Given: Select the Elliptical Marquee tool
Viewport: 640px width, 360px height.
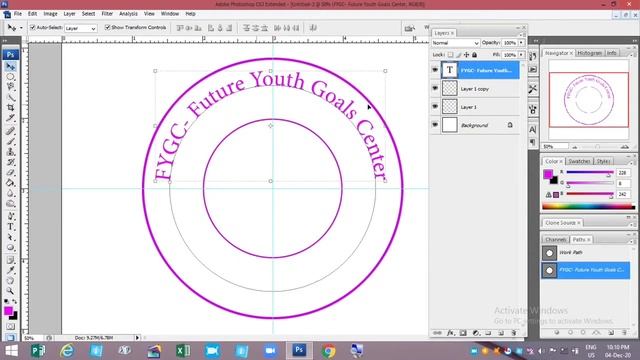Looking at the screenshot, I should click(x=11, y=77).
